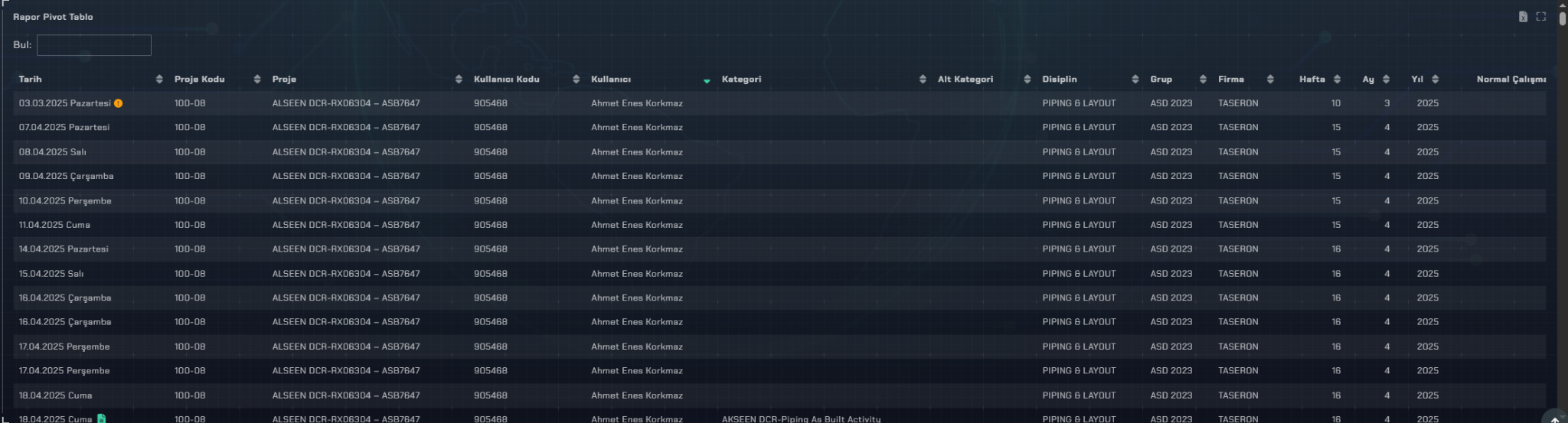1568x423 pixels.
Task: Click the orange warning icon on 03.03.2025
Action: pos(119,103)
